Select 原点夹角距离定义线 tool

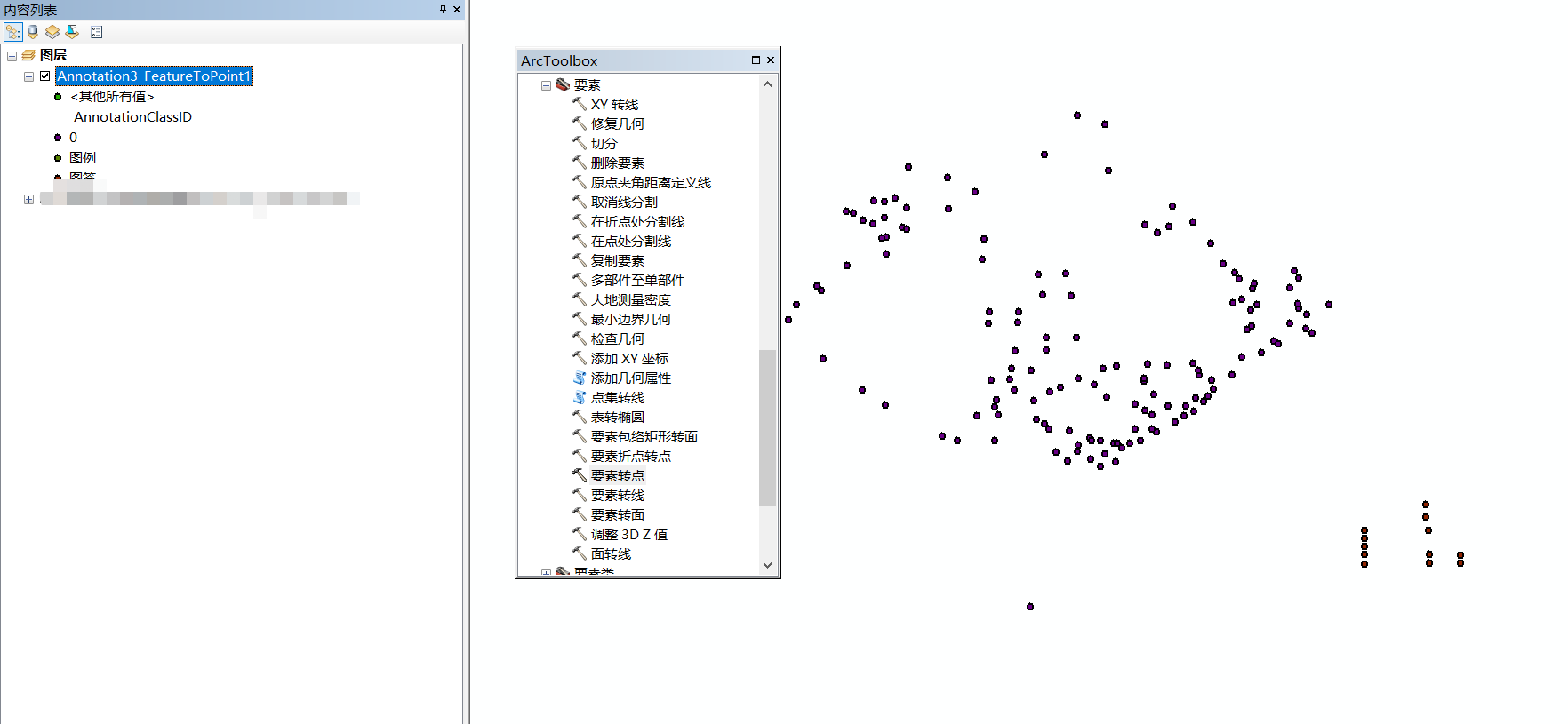[651, 183]
